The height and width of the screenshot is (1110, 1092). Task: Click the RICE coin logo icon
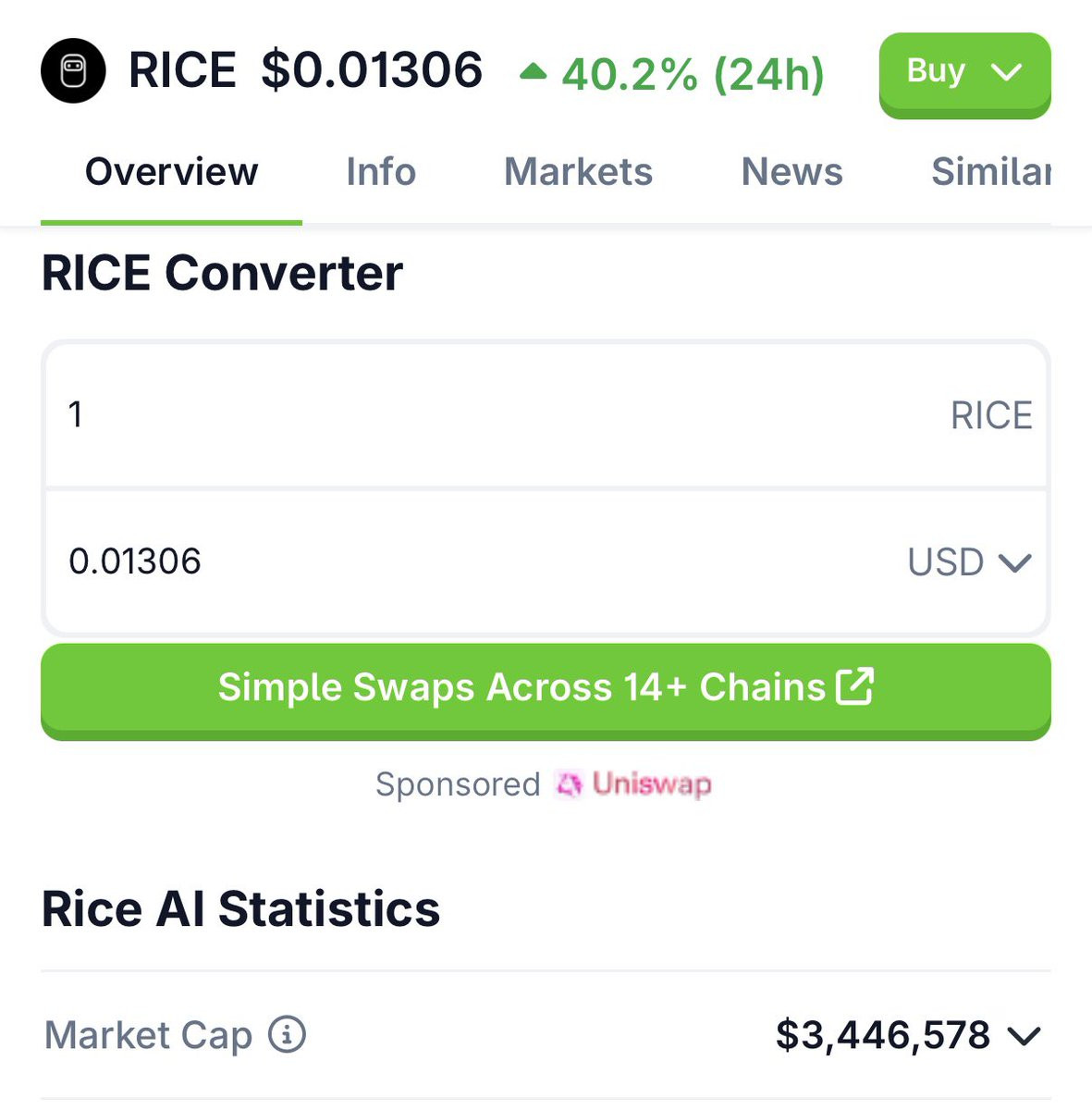[73, 71]
